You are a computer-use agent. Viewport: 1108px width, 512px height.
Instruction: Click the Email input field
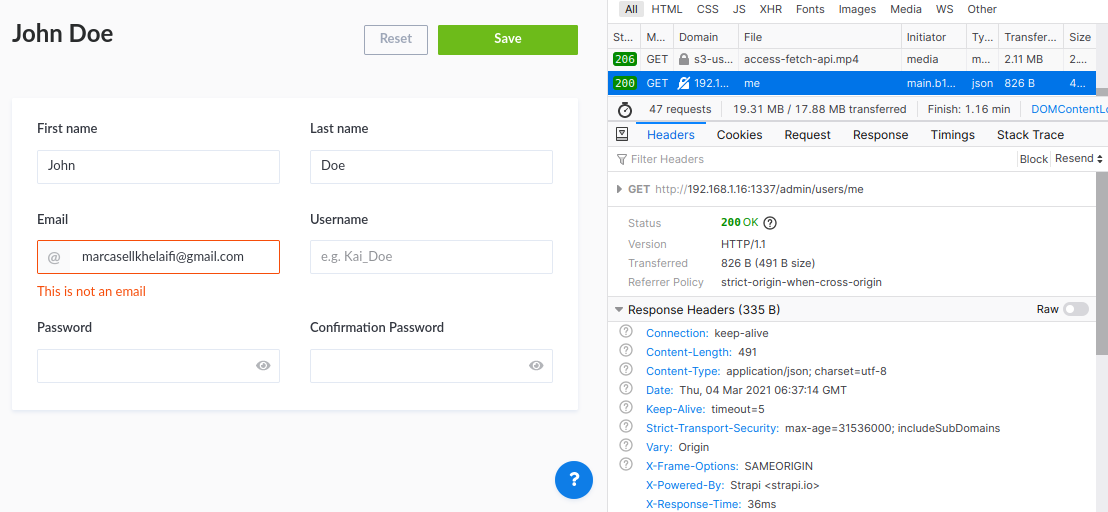tap(158, 257)
